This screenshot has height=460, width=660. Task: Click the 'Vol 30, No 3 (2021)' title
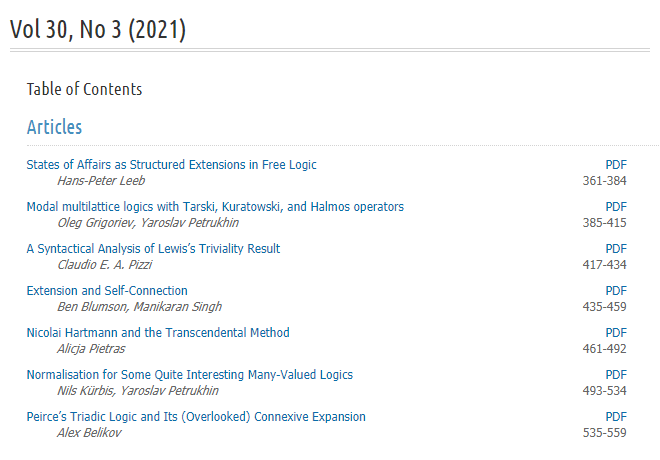pos(98,29)
